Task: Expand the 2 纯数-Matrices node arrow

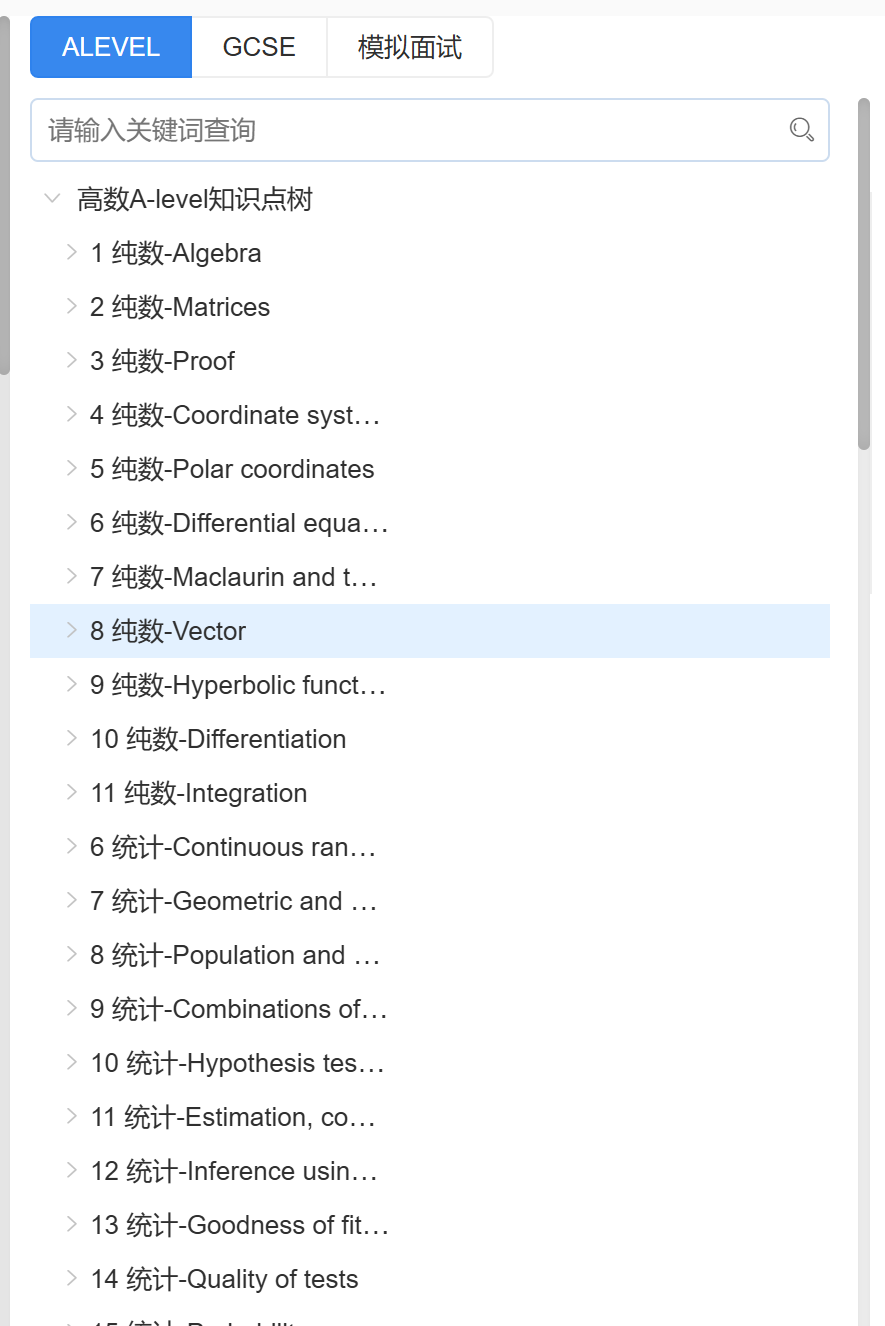Action: [x=72, y=306]
